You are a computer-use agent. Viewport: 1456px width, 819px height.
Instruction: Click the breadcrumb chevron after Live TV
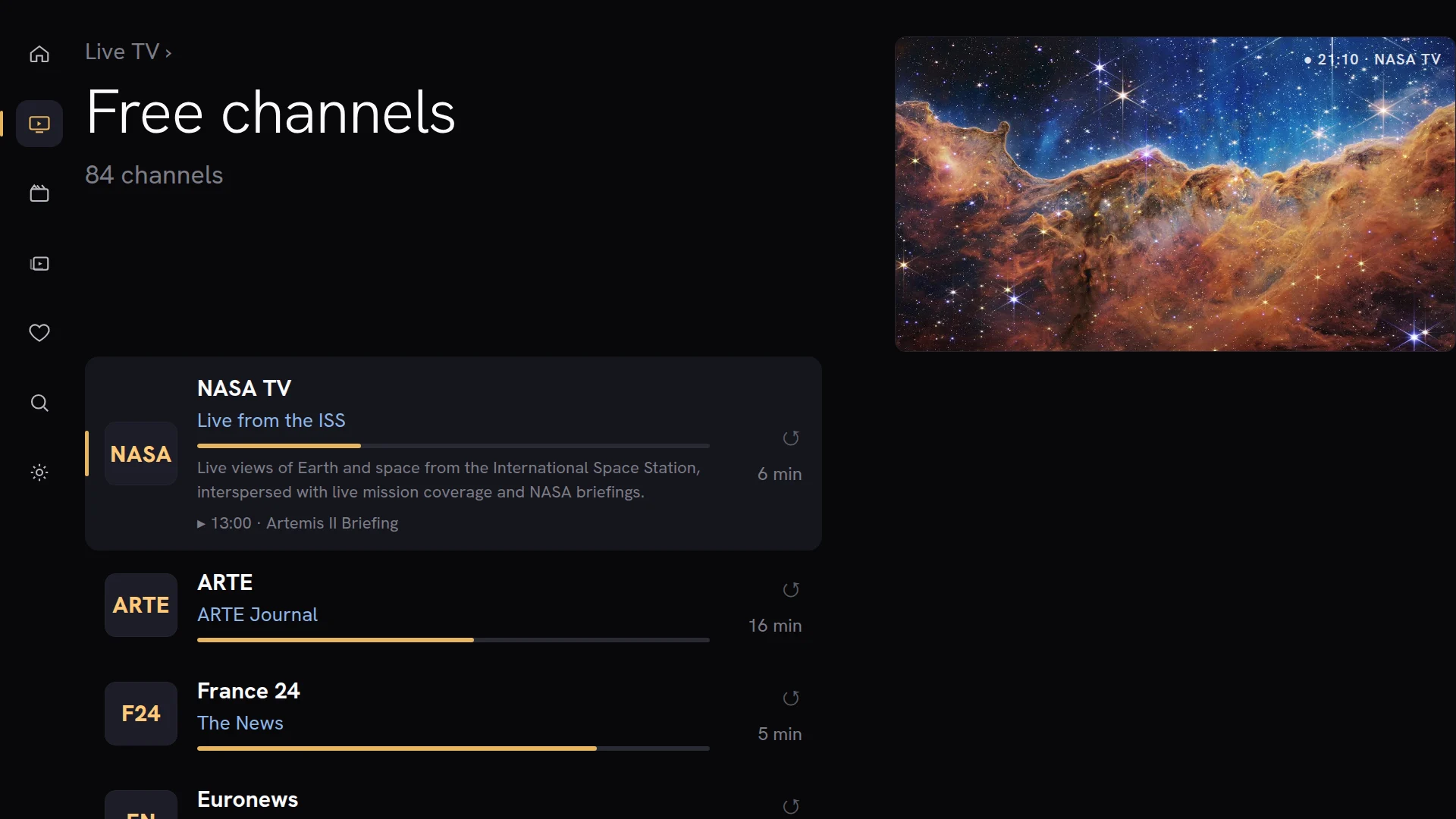pos(168,53)
